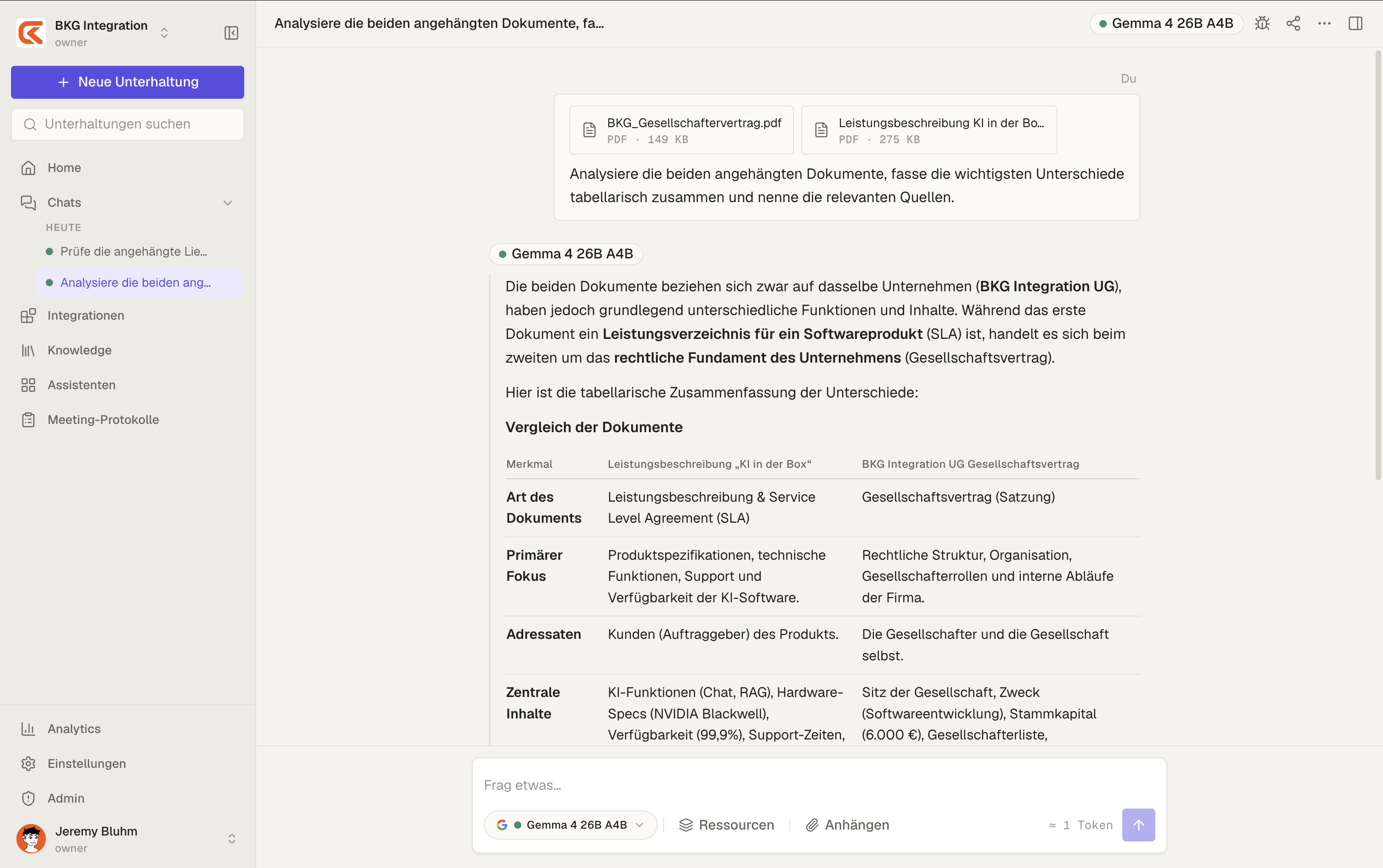Open the Gemma 4 26B A4B model dropdown
Viewport: 1383px width, 868px height.
(570, 825)
